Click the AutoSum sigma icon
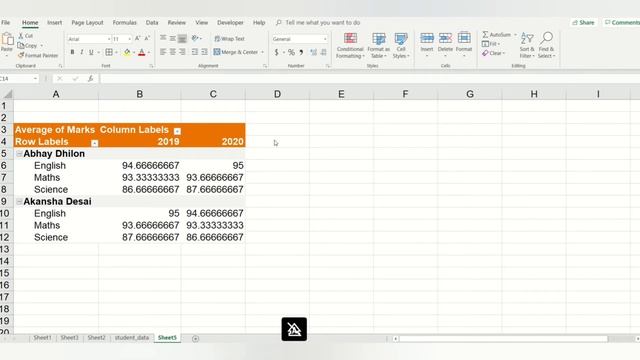 485,35
